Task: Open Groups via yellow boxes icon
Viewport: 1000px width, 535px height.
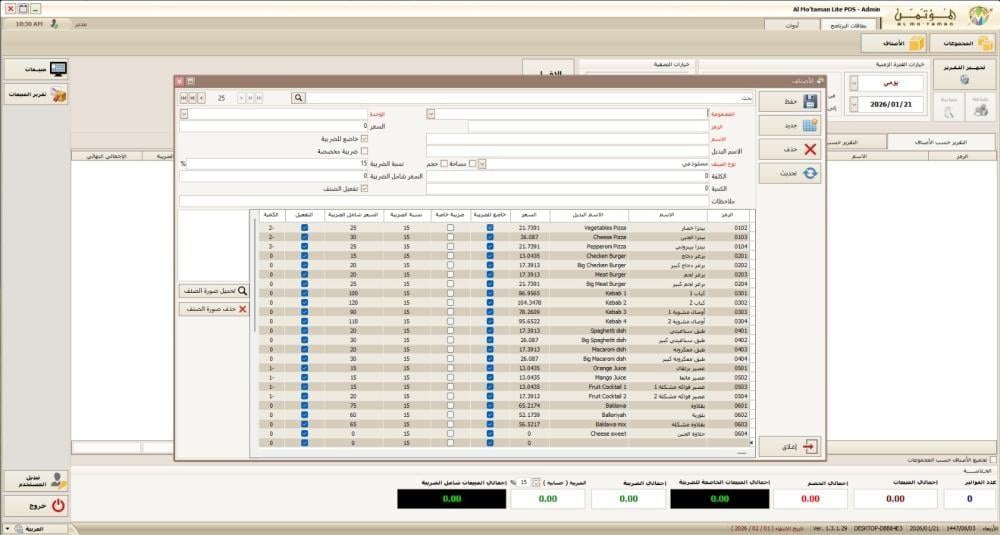Action: pyautogui.click(x=963, y=43)
